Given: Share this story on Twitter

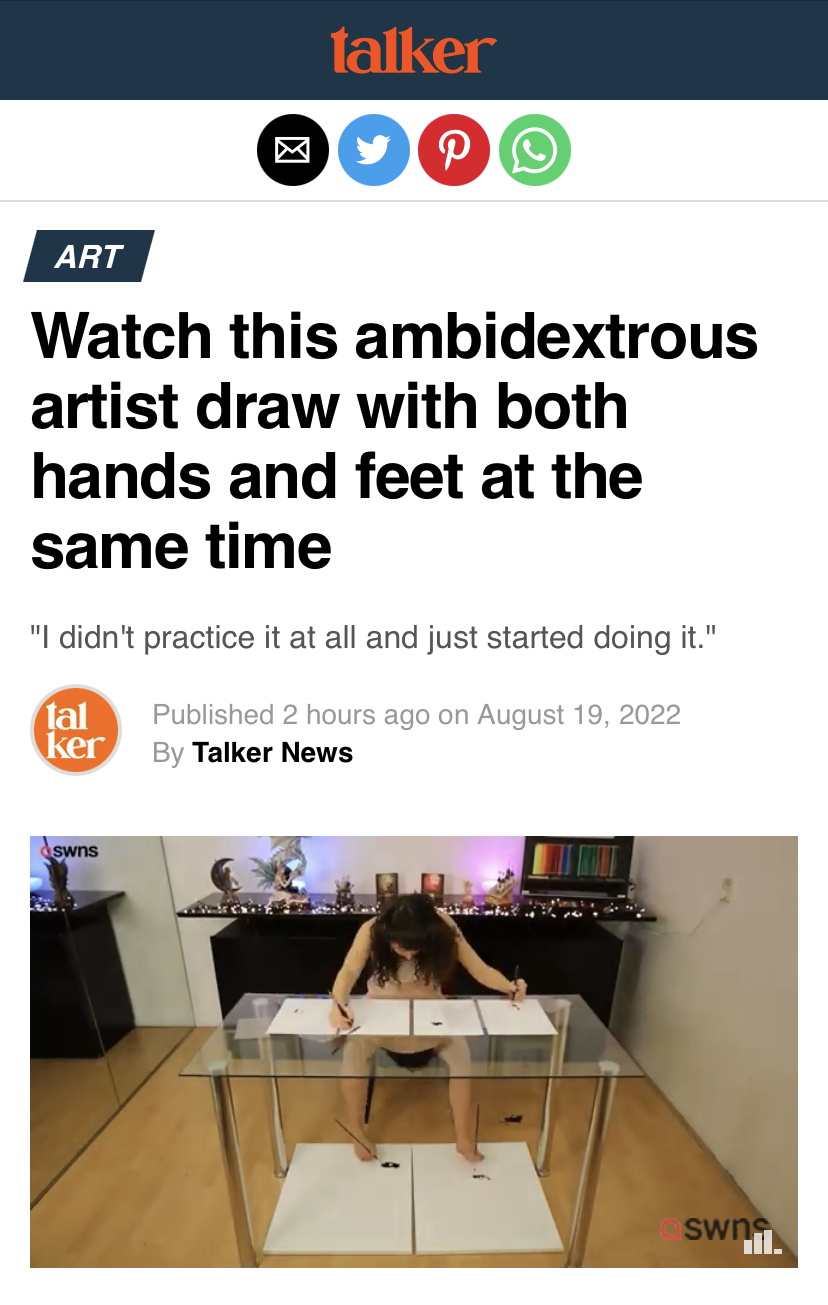Looking at the screenshot, I should click(x=373, y=150).
